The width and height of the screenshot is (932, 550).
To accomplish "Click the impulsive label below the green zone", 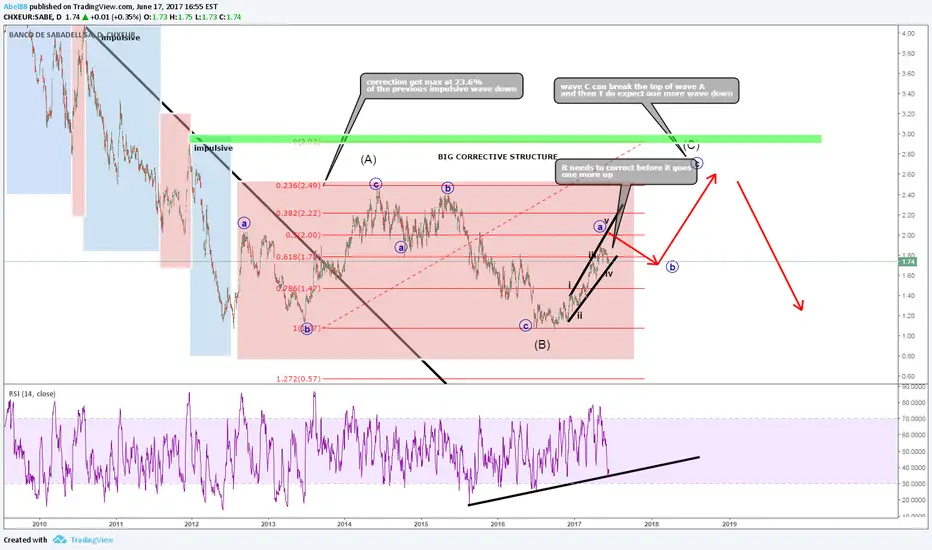I will tap(213, 148).
